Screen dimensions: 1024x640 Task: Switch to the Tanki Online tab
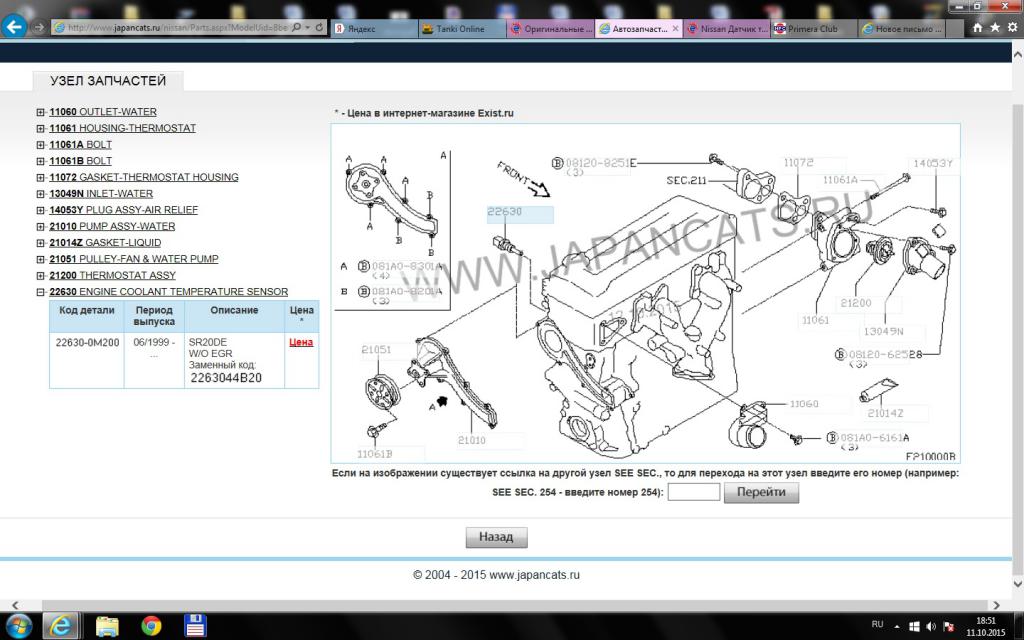tap(462, 29)
